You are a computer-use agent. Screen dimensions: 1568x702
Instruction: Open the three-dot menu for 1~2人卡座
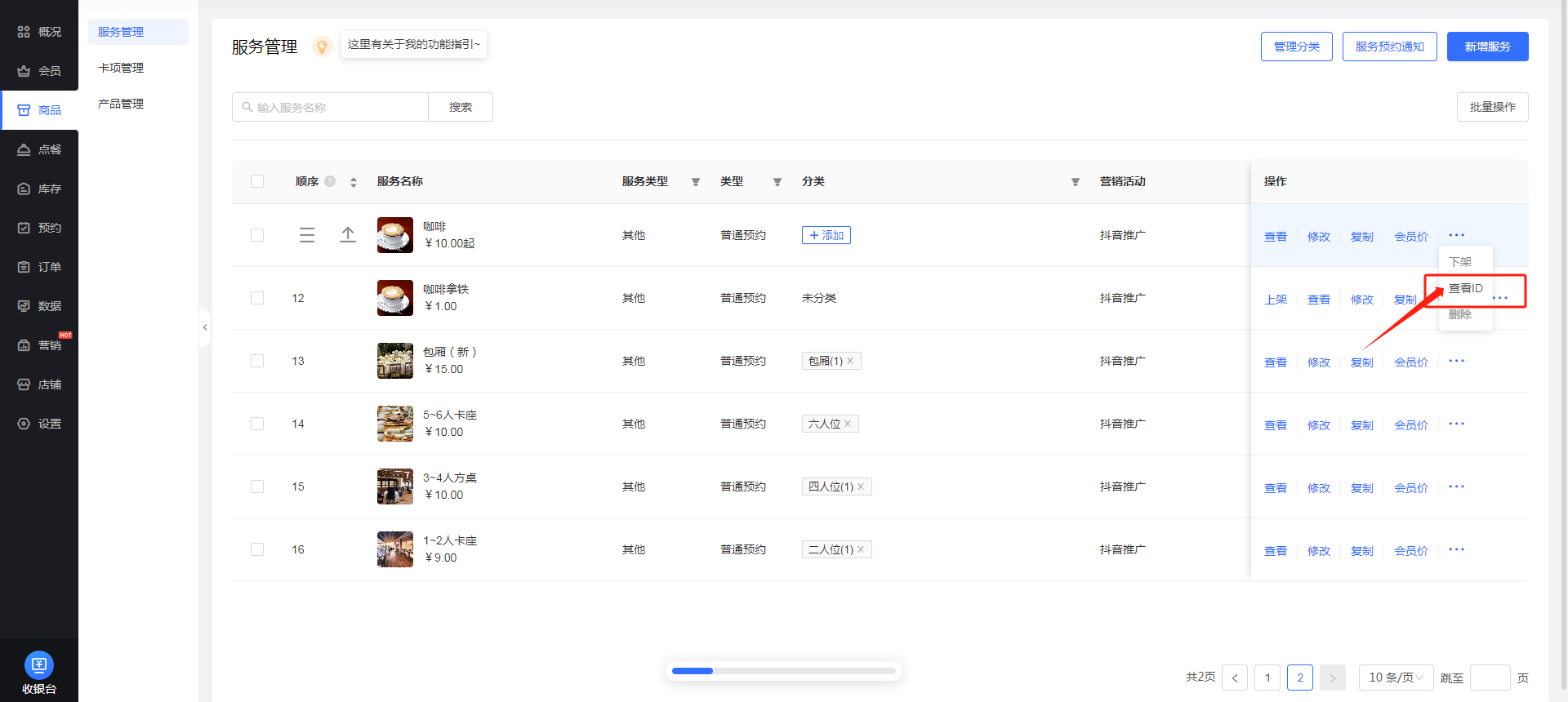coord(1456,549)
